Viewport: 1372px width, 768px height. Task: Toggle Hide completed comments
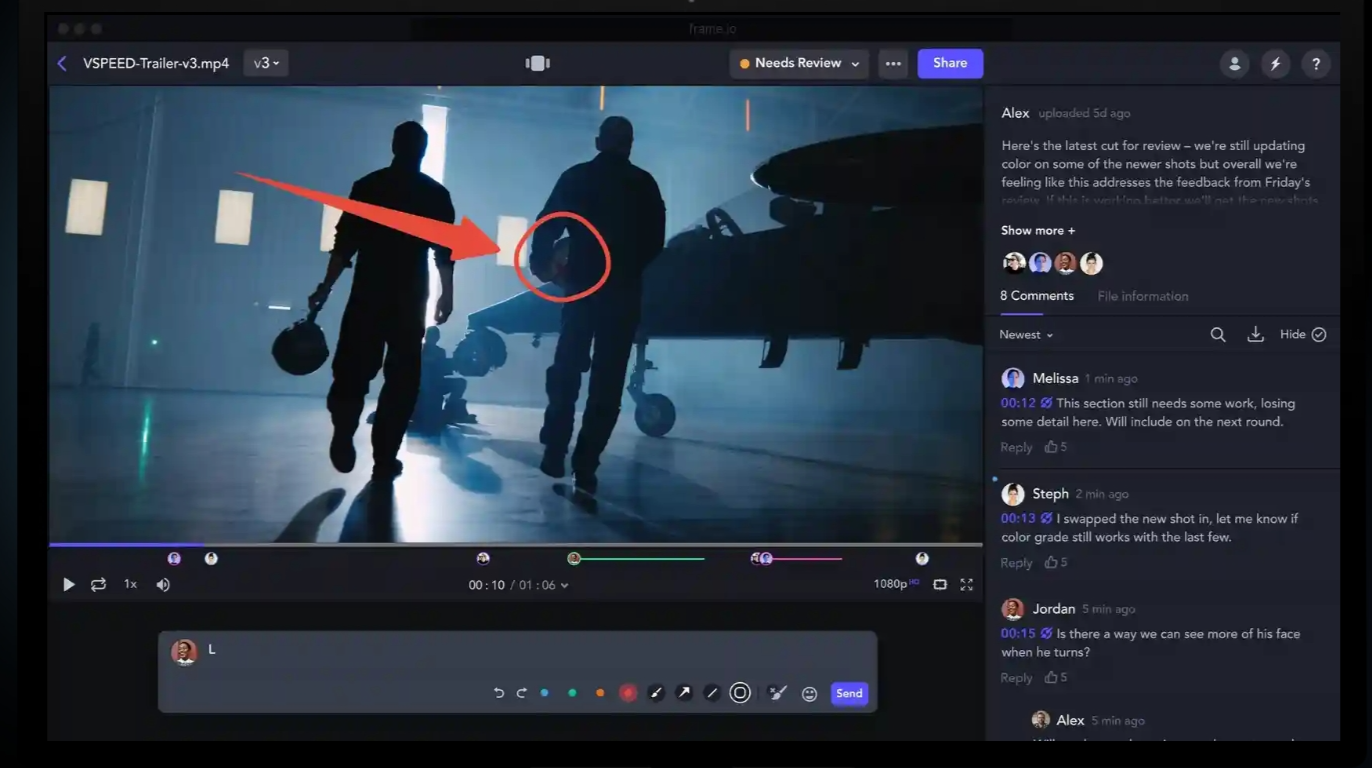tap(1303, 335)
